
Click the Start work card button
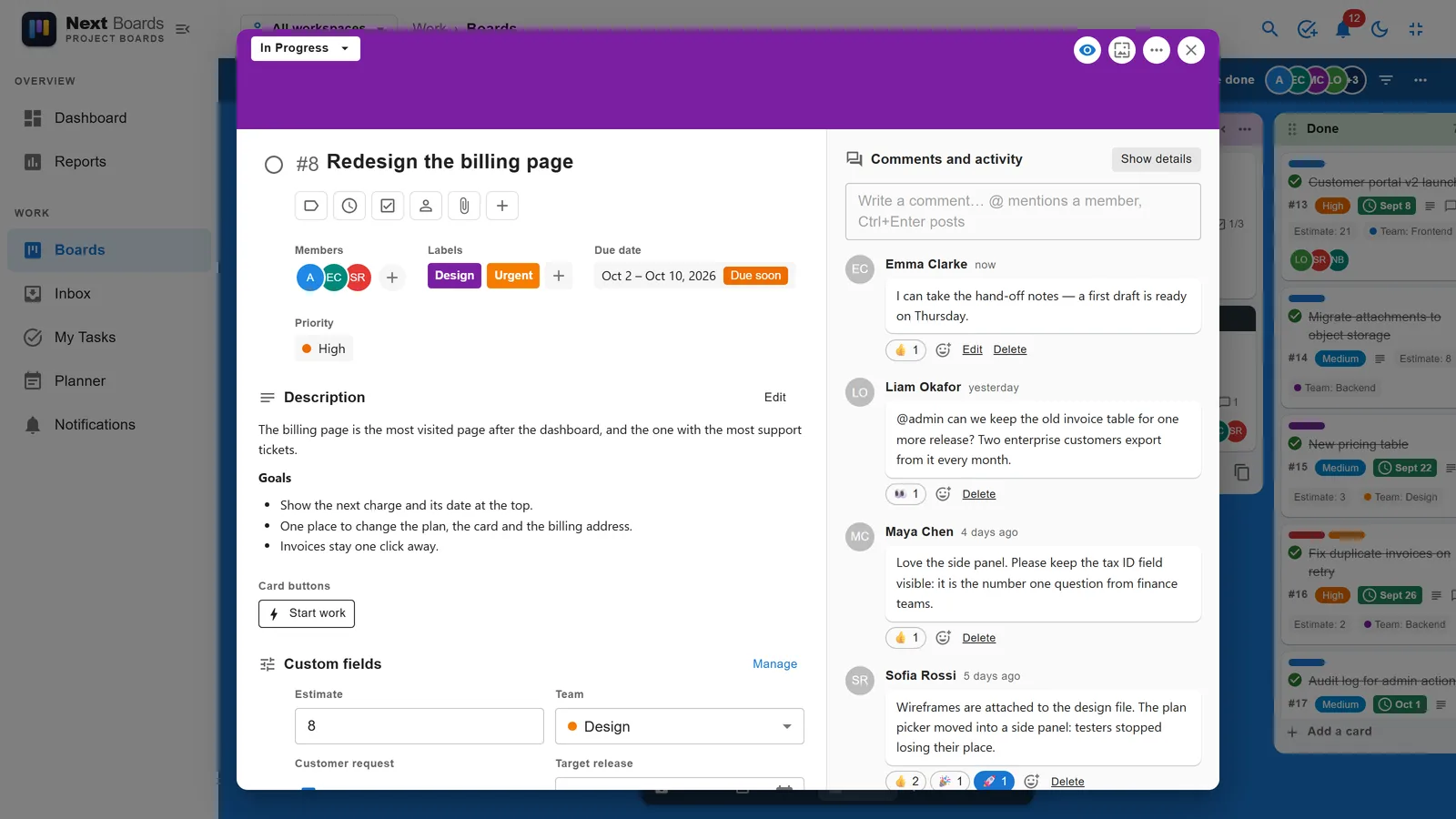click(x=307, y=613)
